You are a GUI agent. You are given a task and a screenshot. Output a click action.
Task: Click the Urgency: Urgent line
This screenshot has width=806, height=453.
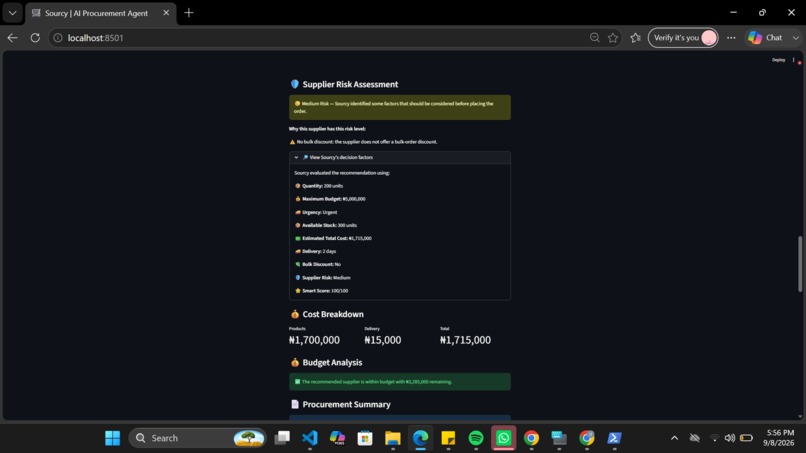pos(316,212)
